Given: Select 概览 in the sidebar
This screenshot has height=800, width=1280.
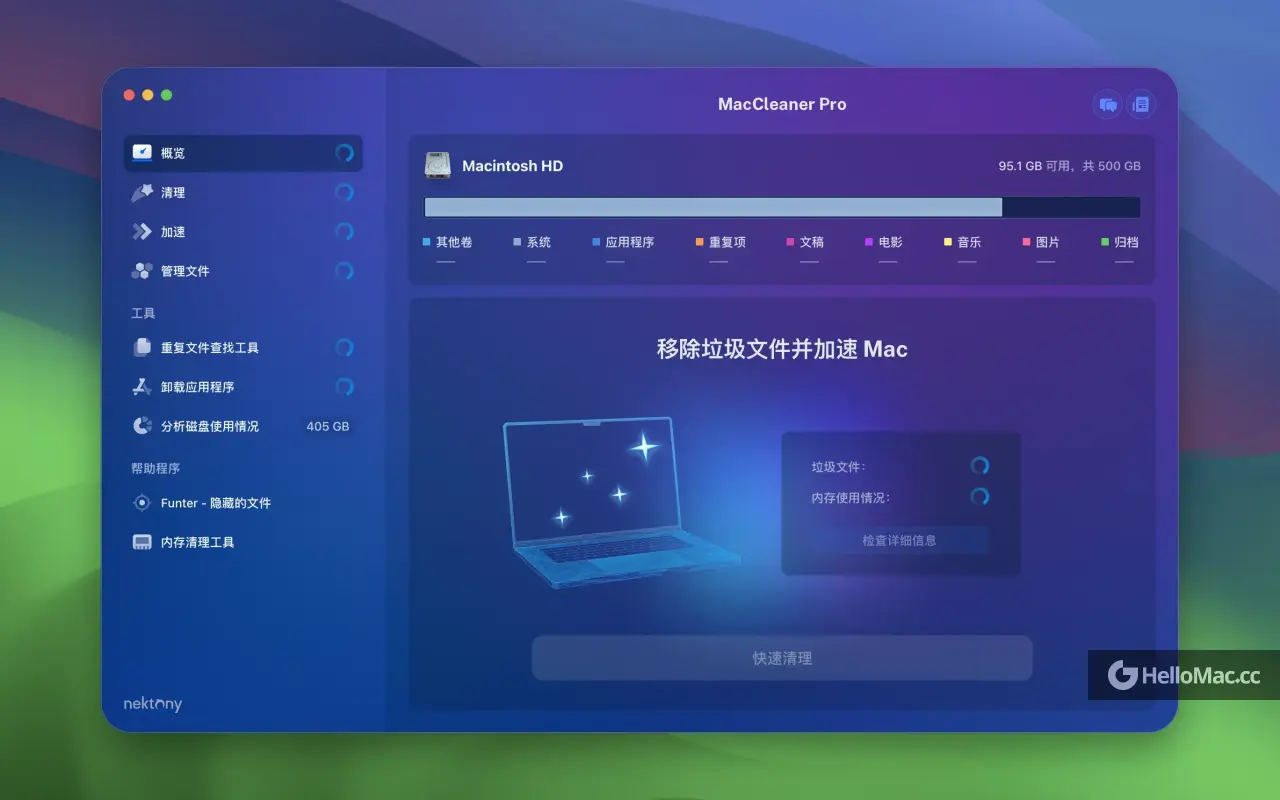Looking at the screenshot, I should 243,153.
